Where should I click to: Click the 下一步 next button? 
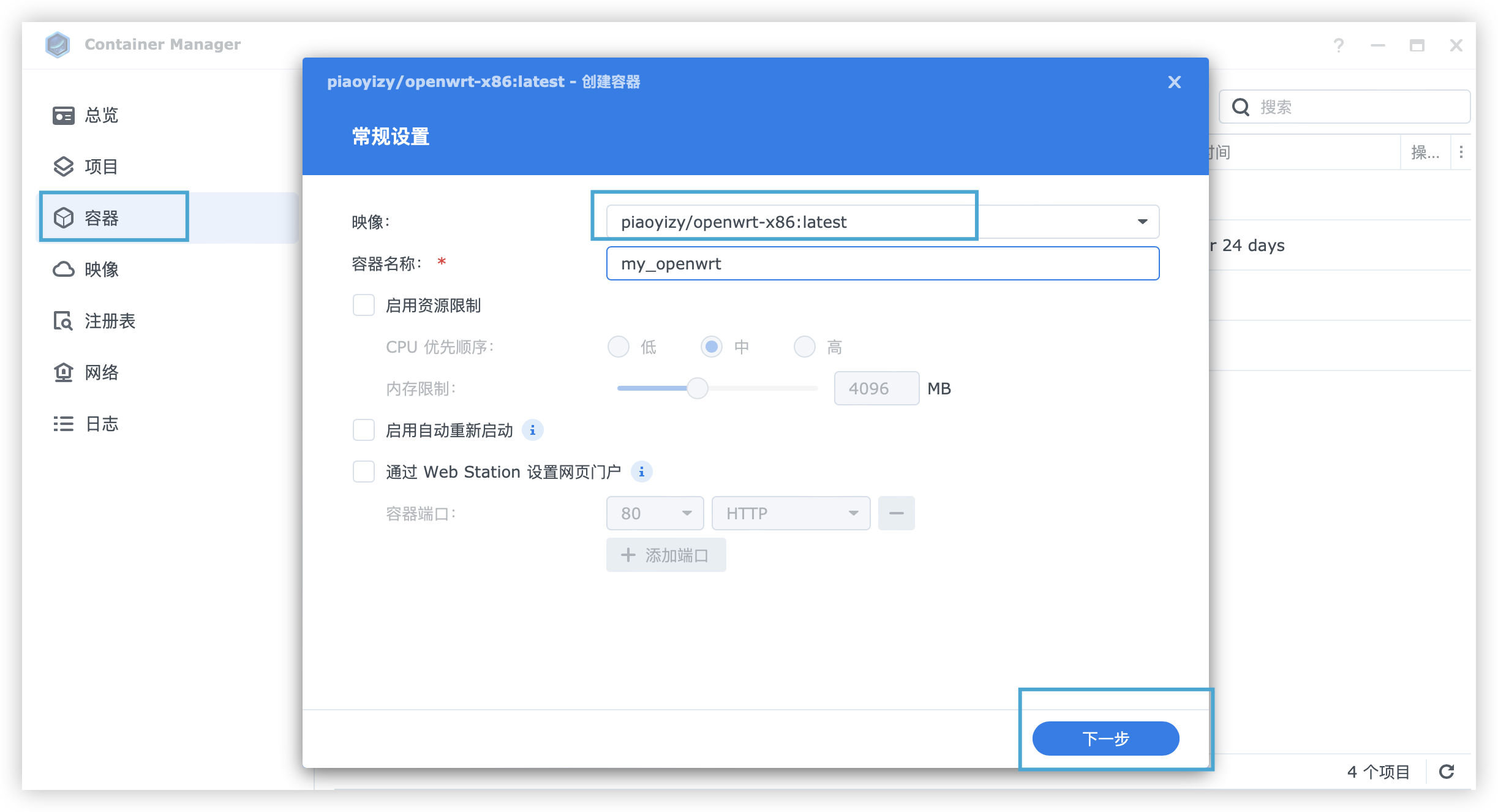1105,739
